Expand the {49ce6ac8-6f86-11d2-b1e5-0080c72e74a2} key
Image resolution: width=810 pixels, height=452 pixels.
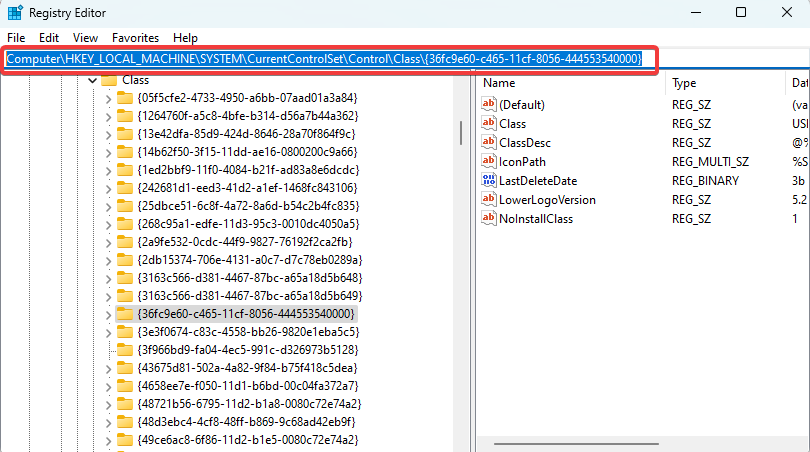108,441
